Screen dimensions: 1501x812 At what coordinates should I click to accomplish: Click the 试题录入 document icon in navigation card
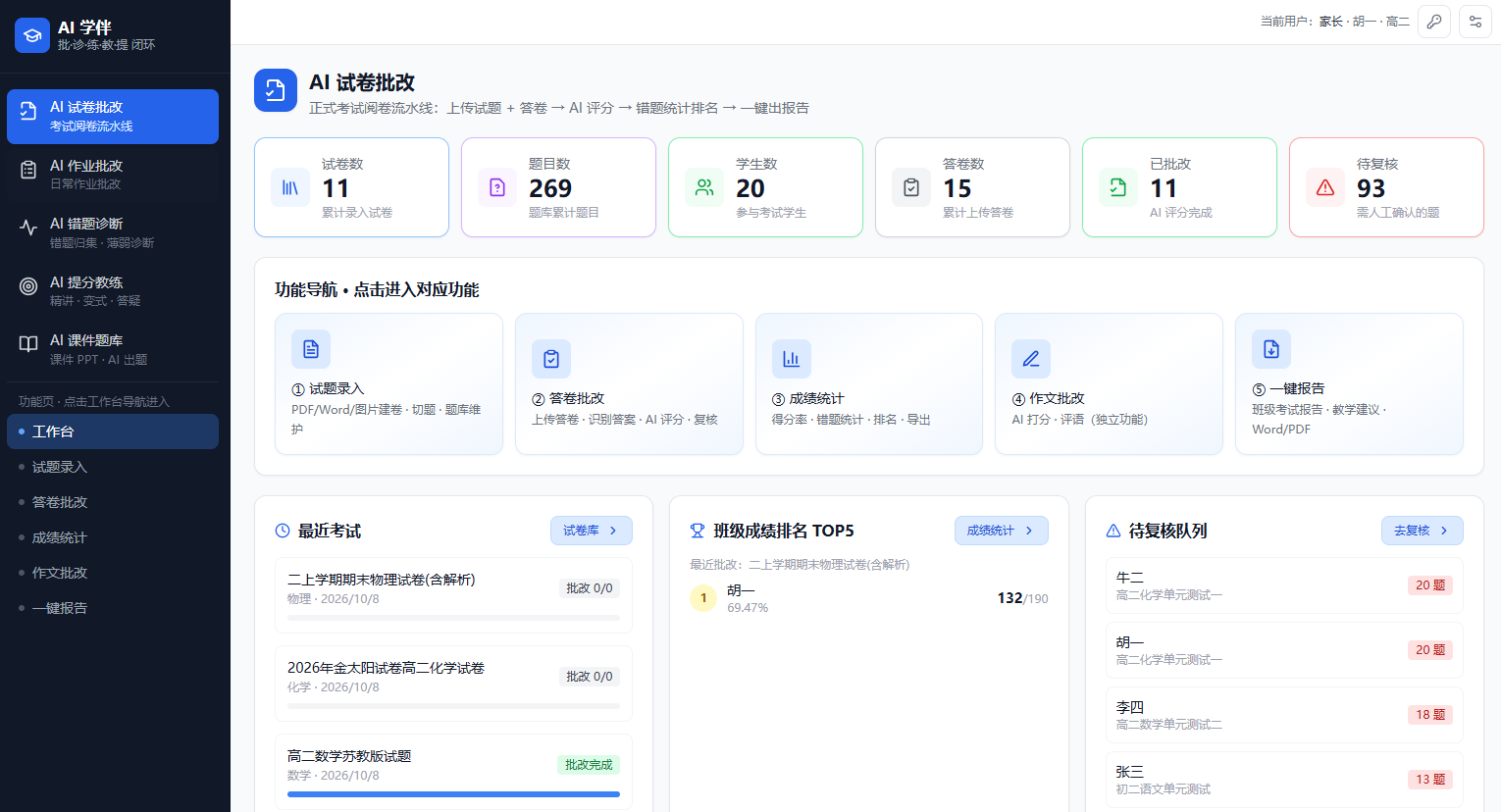[x=311, y=349]
